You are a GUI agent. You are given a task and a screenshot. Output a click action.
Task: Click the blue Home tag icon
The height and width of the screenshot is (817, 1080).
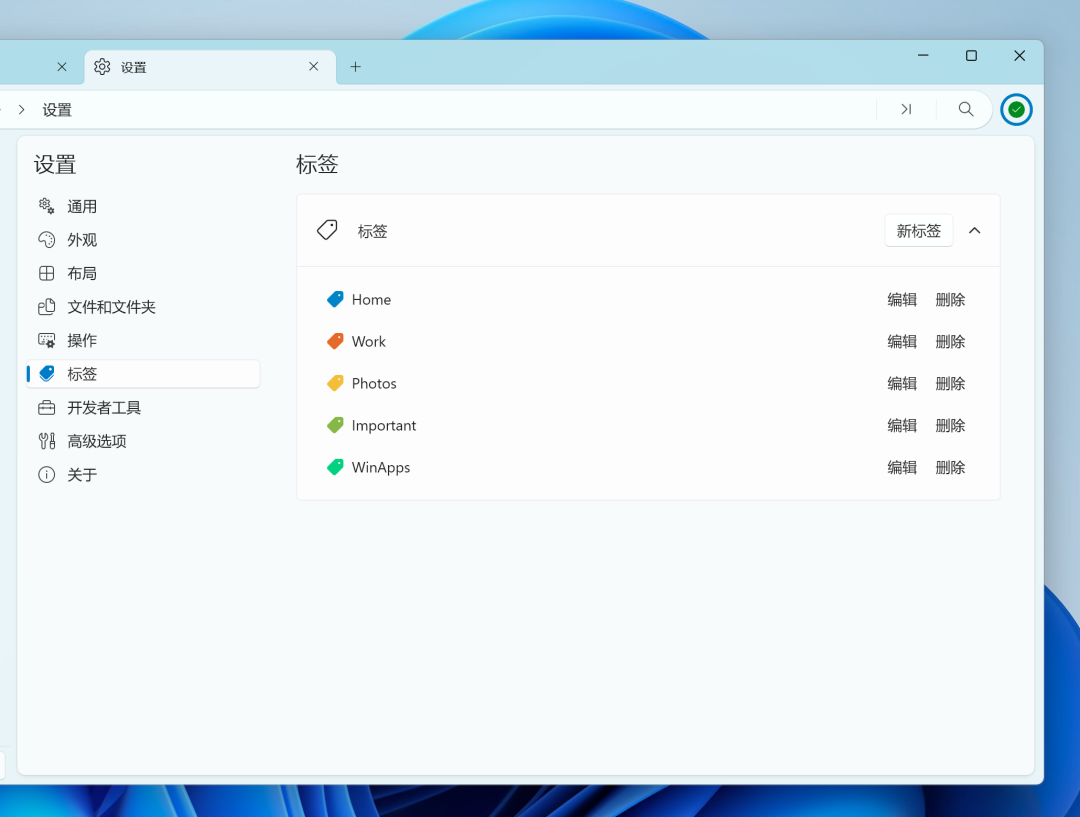click(335, 299)
